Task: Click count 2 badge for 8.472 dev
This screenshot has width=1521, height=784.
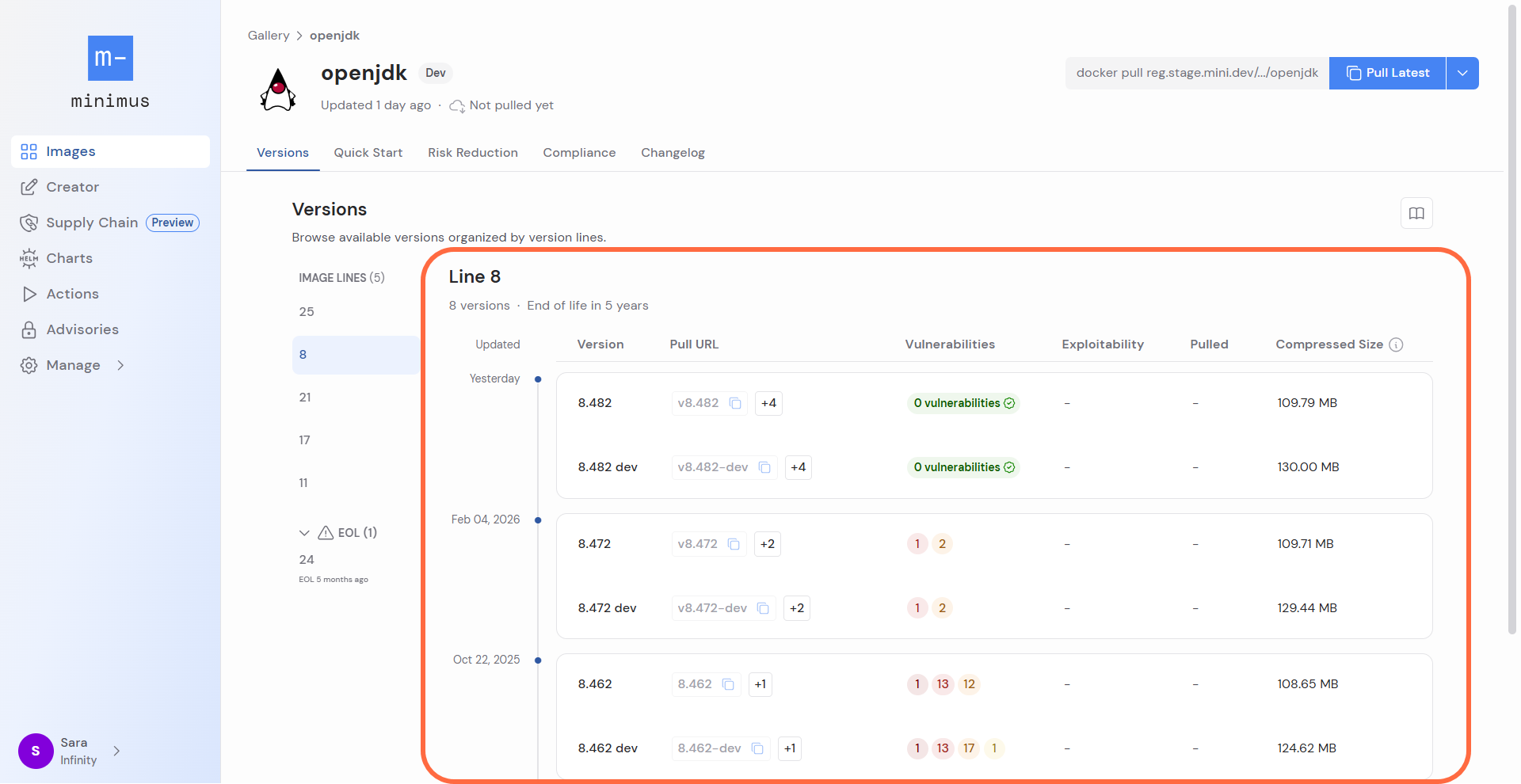Action: coord(942,608)
